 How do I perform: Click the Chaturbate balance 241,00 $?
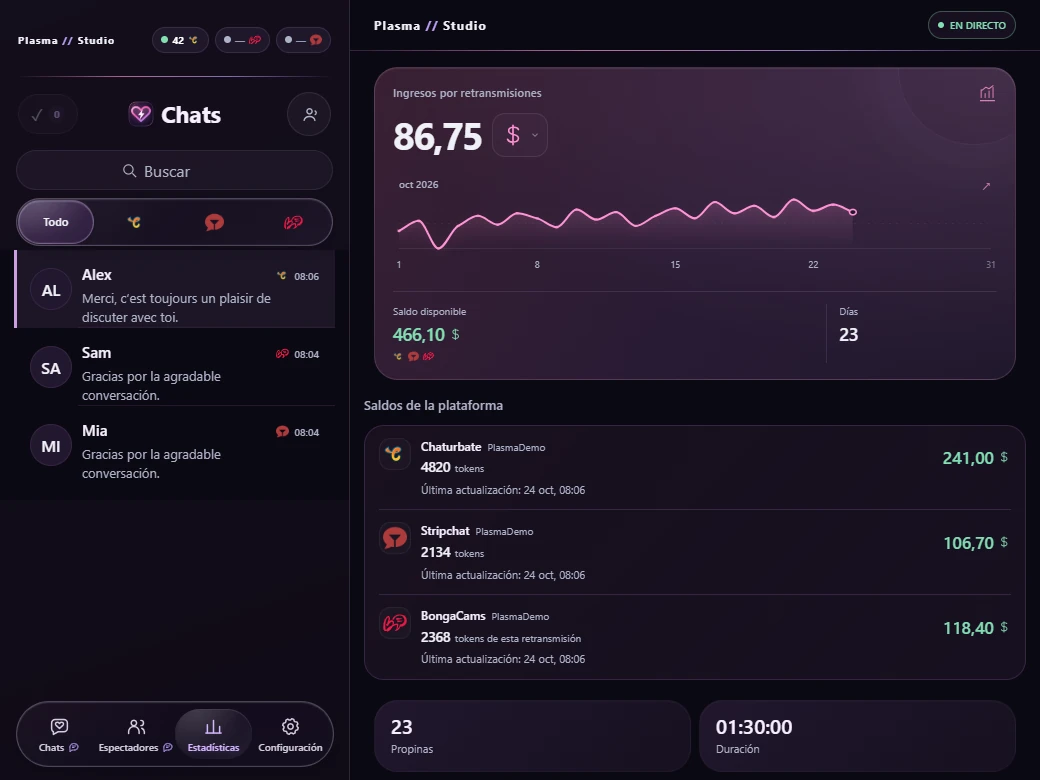(x=975, y=458)
